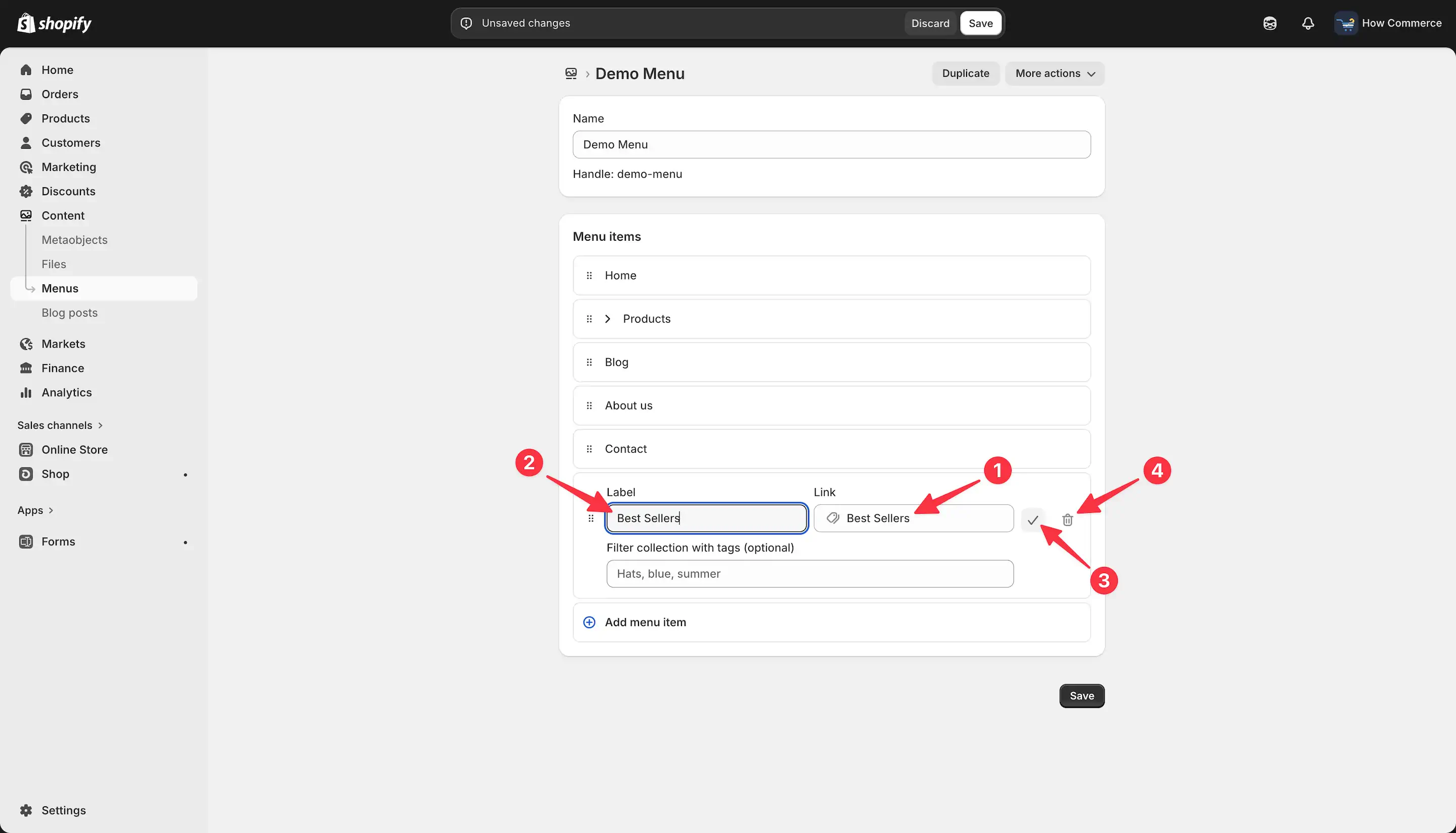Go to Customers page

pos(71,143)
